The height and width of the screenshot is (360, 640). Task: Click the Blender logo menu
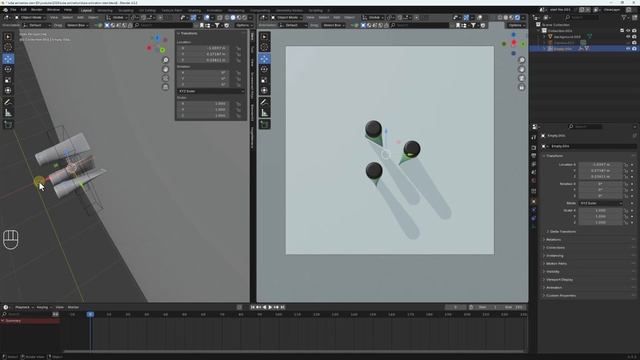click(x=5, y=10)
